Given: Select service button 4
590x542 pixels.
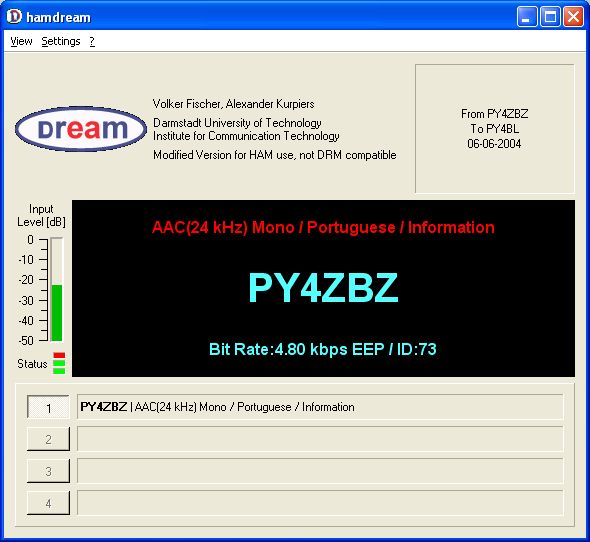Looking at the screenshot, I should coord(48,503).
